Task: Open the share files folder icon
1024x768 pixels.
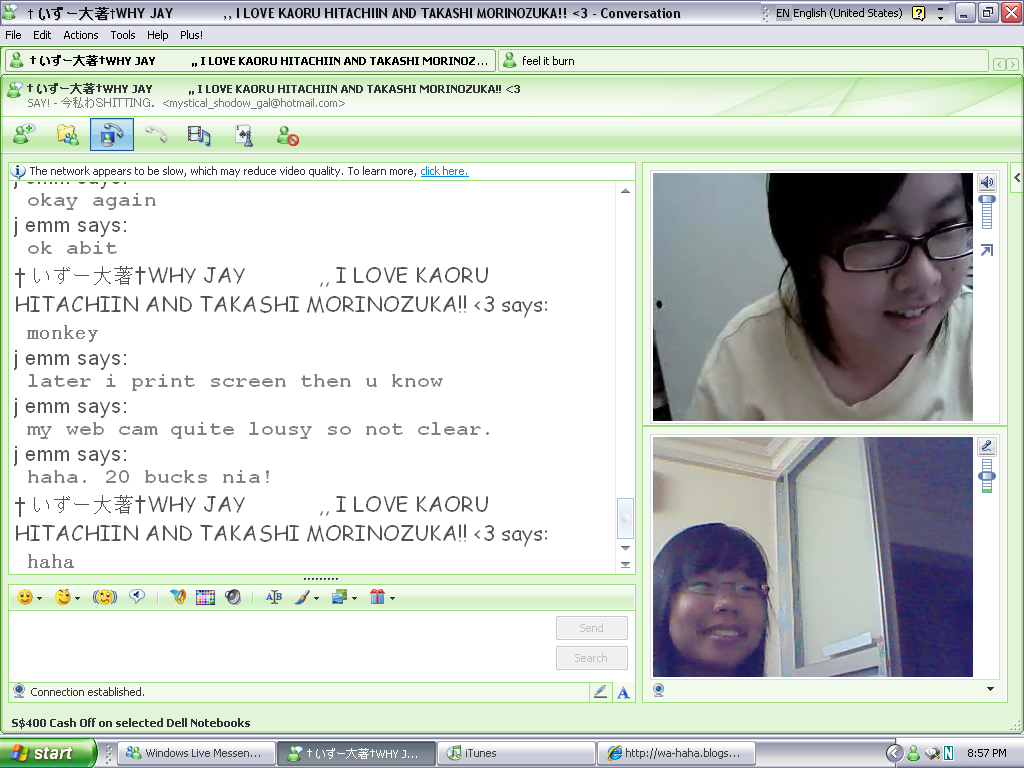Action: (67, 135)
